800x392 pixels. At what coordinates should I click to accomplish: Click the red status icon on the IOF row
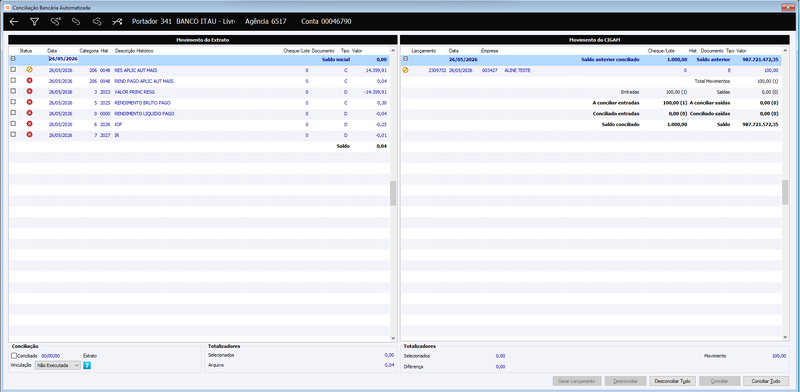pyautogui.click(x=29, y=124)
